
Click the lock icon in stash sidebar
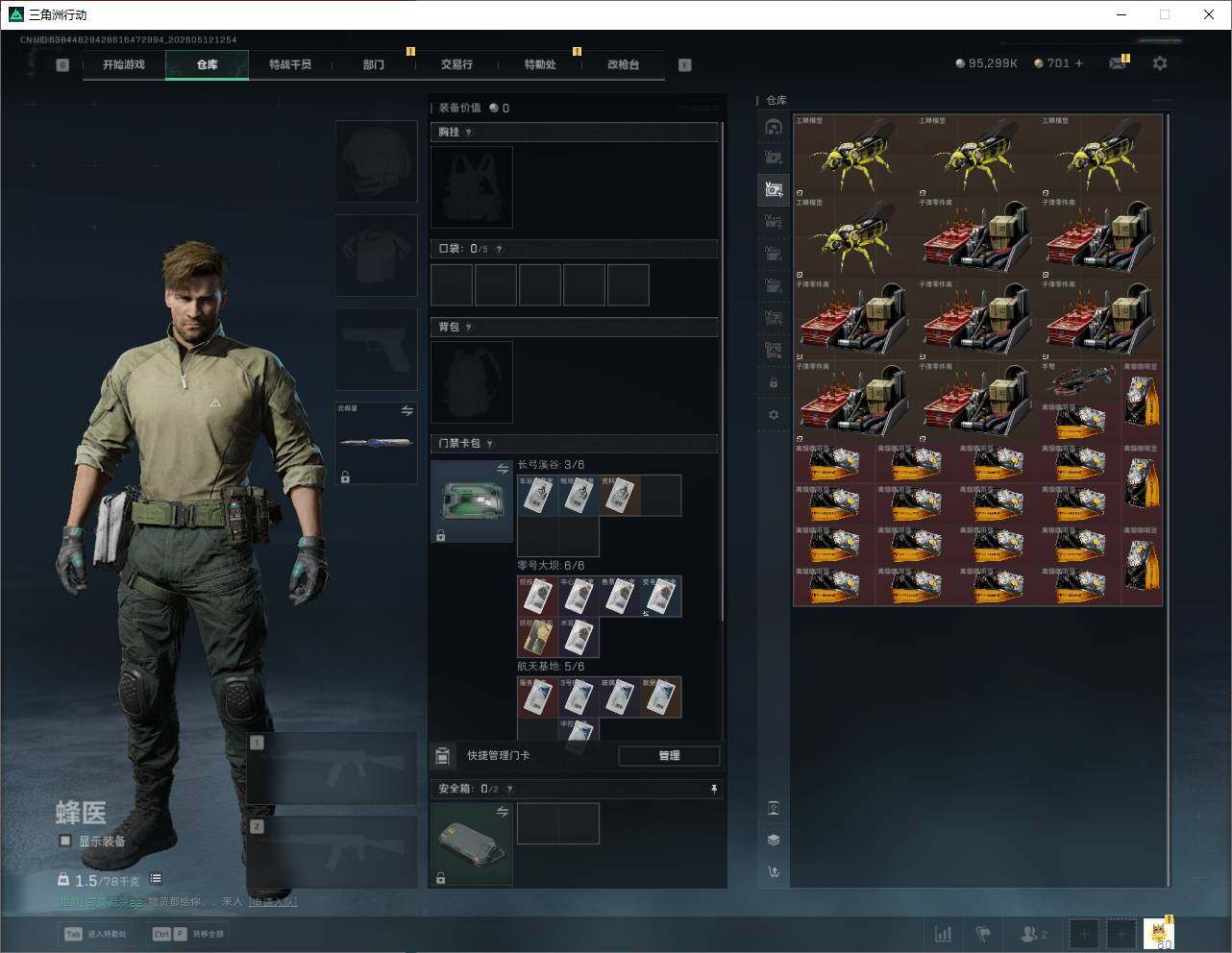[774, 383]
